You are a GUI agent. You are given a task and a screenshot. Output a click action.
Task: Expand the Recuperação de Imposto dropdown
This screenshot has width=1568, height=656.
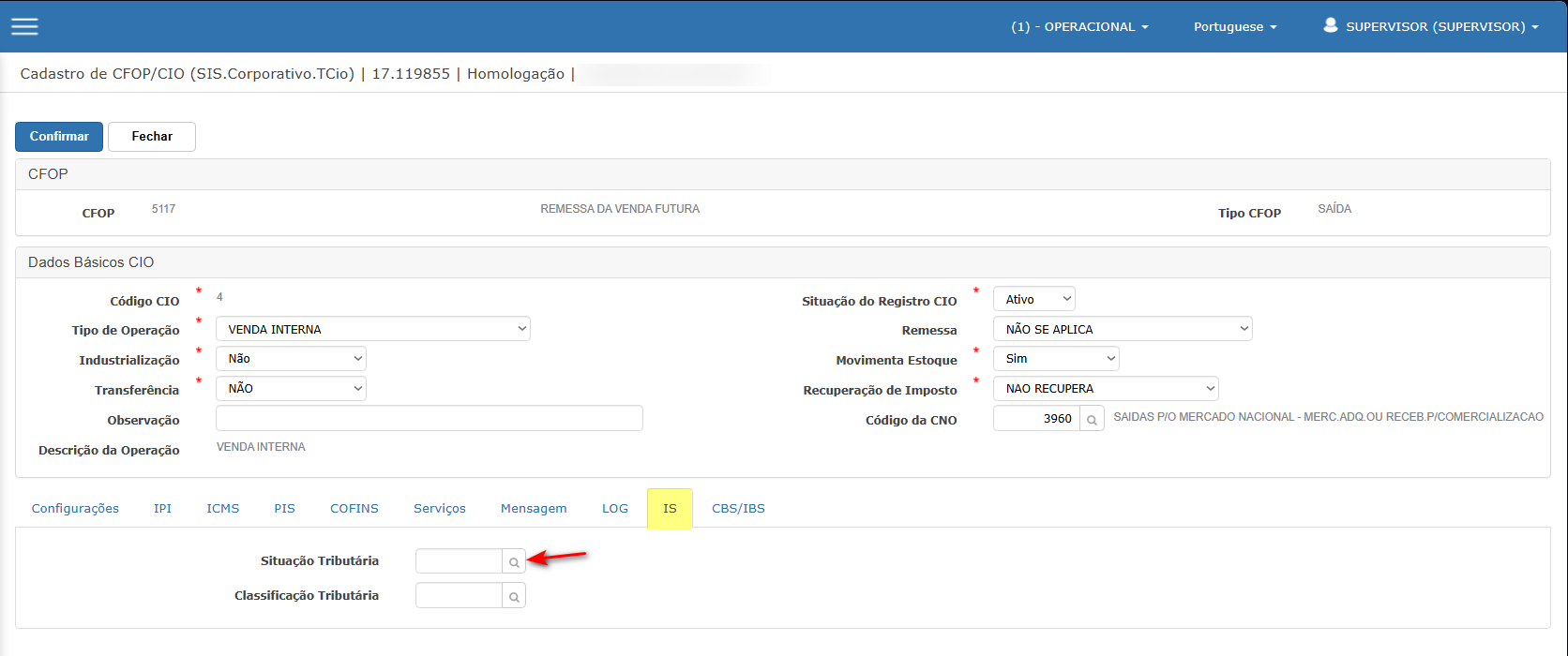1105,389
